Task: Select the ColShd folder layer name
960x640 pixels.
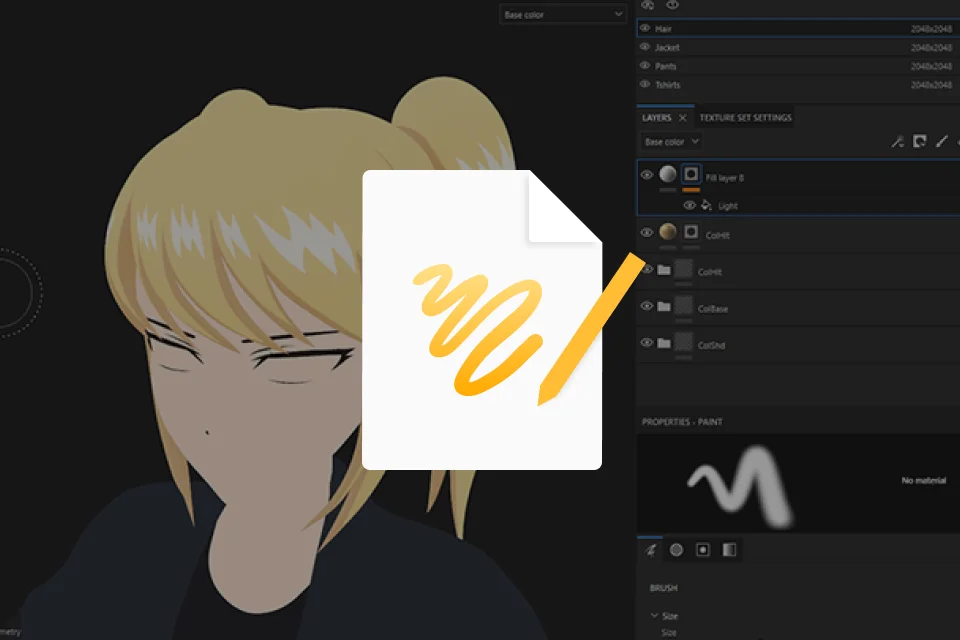Action: coord(711,345)
